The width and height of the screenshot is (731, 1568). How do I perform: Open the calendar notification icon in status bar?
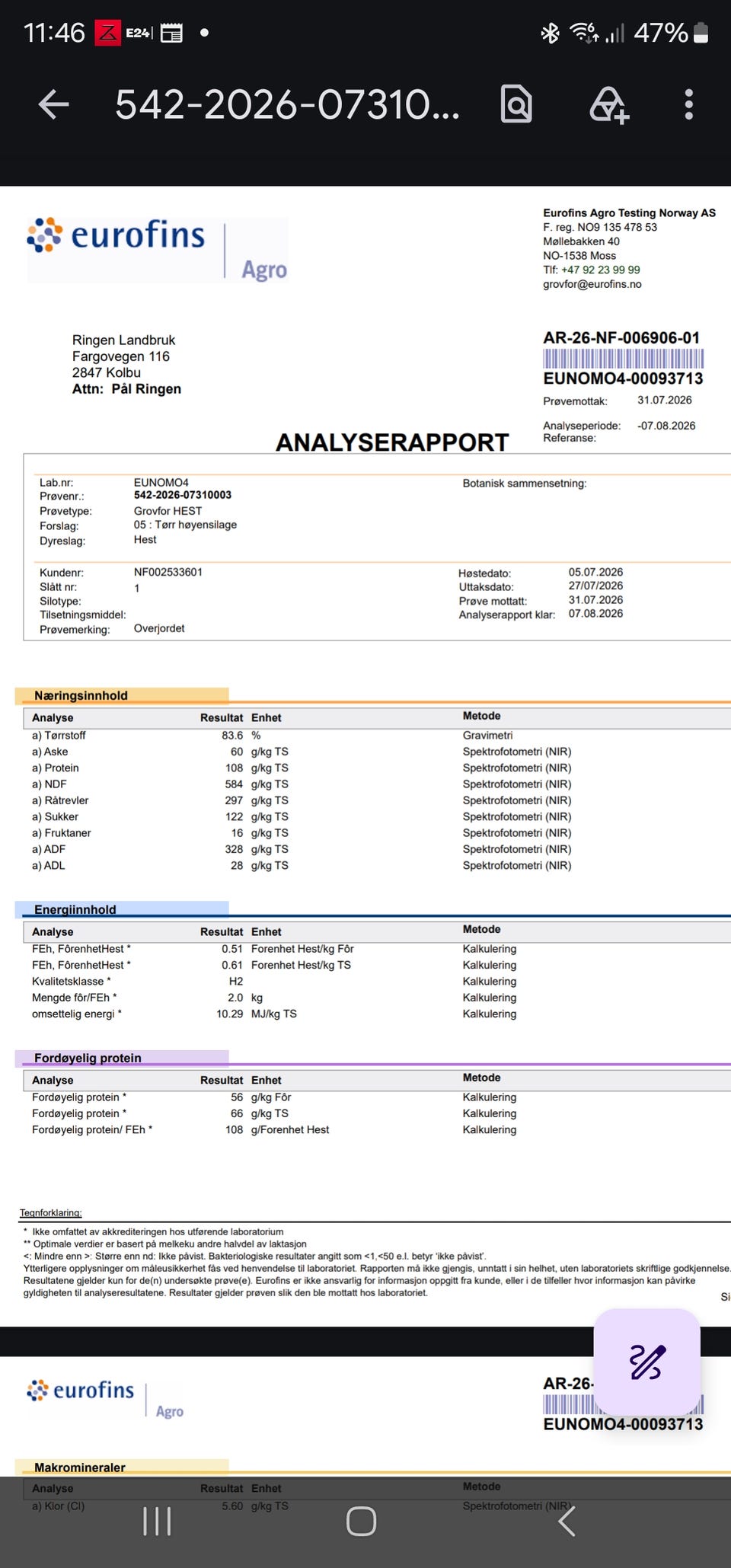click(171, 33)
